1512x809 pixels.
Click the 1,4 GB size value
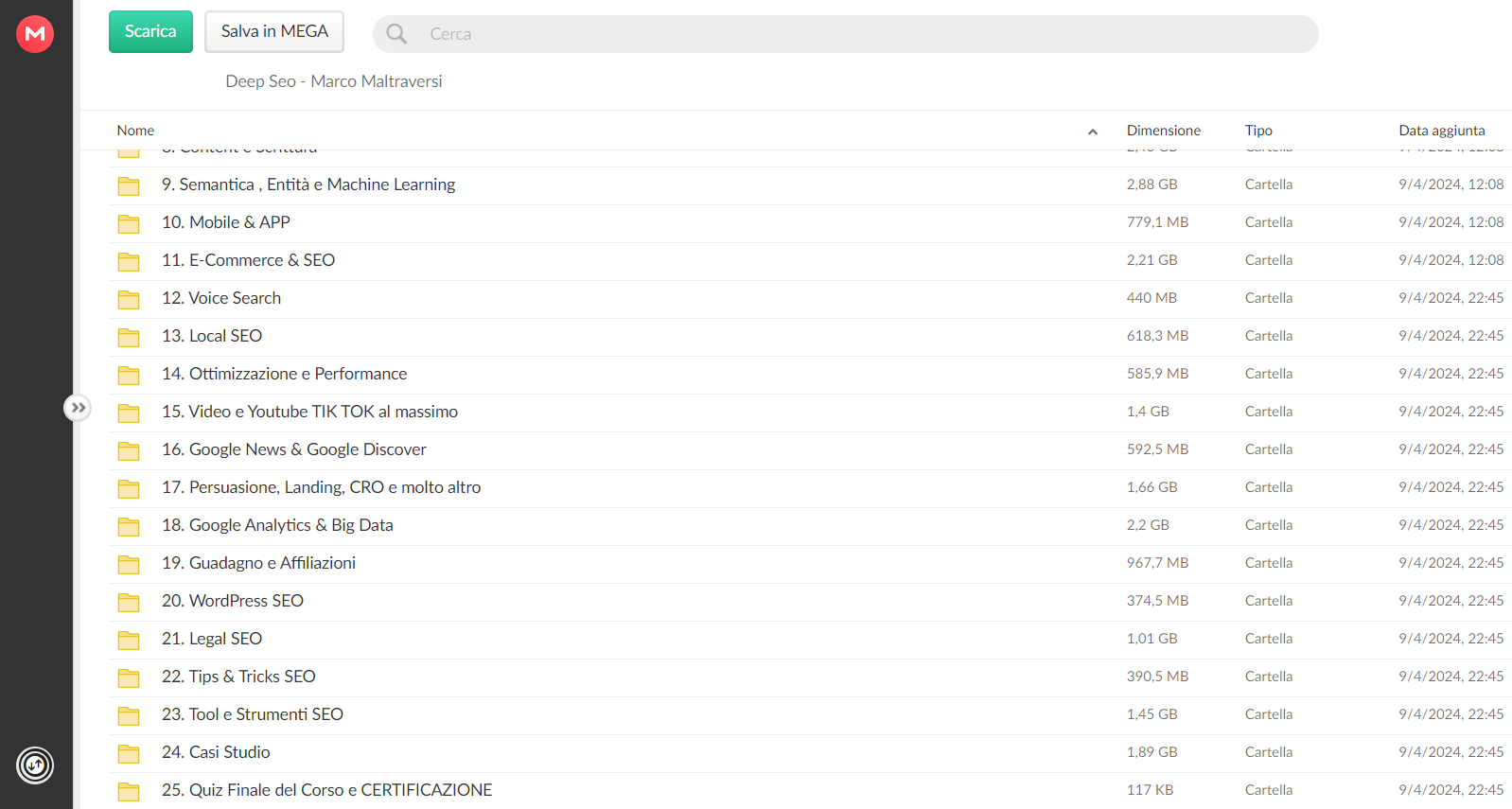1148,412
